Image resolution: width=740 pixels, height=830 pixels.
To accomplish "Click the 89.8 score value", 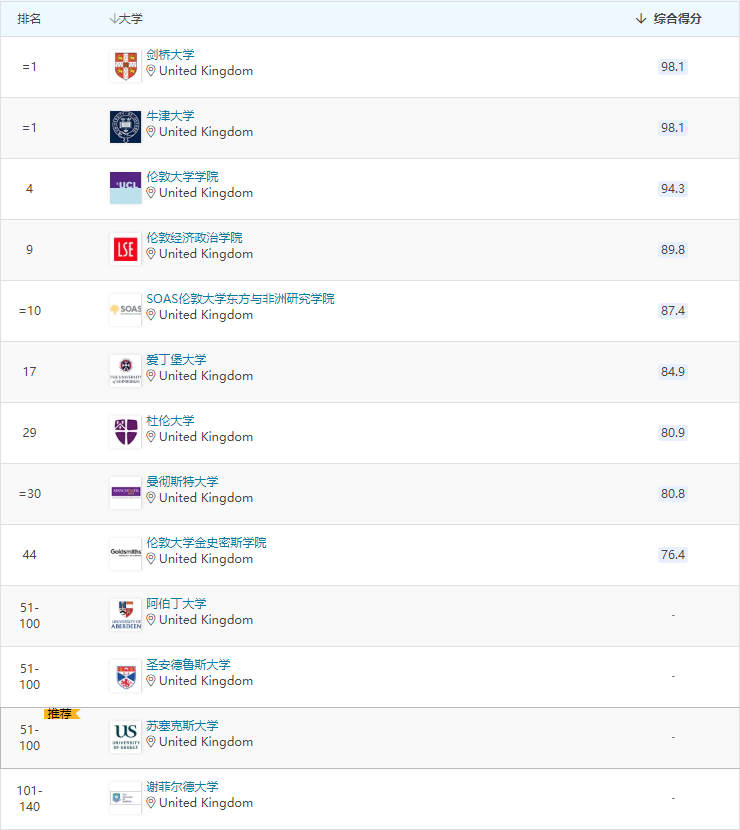I will tap(673, 249).
